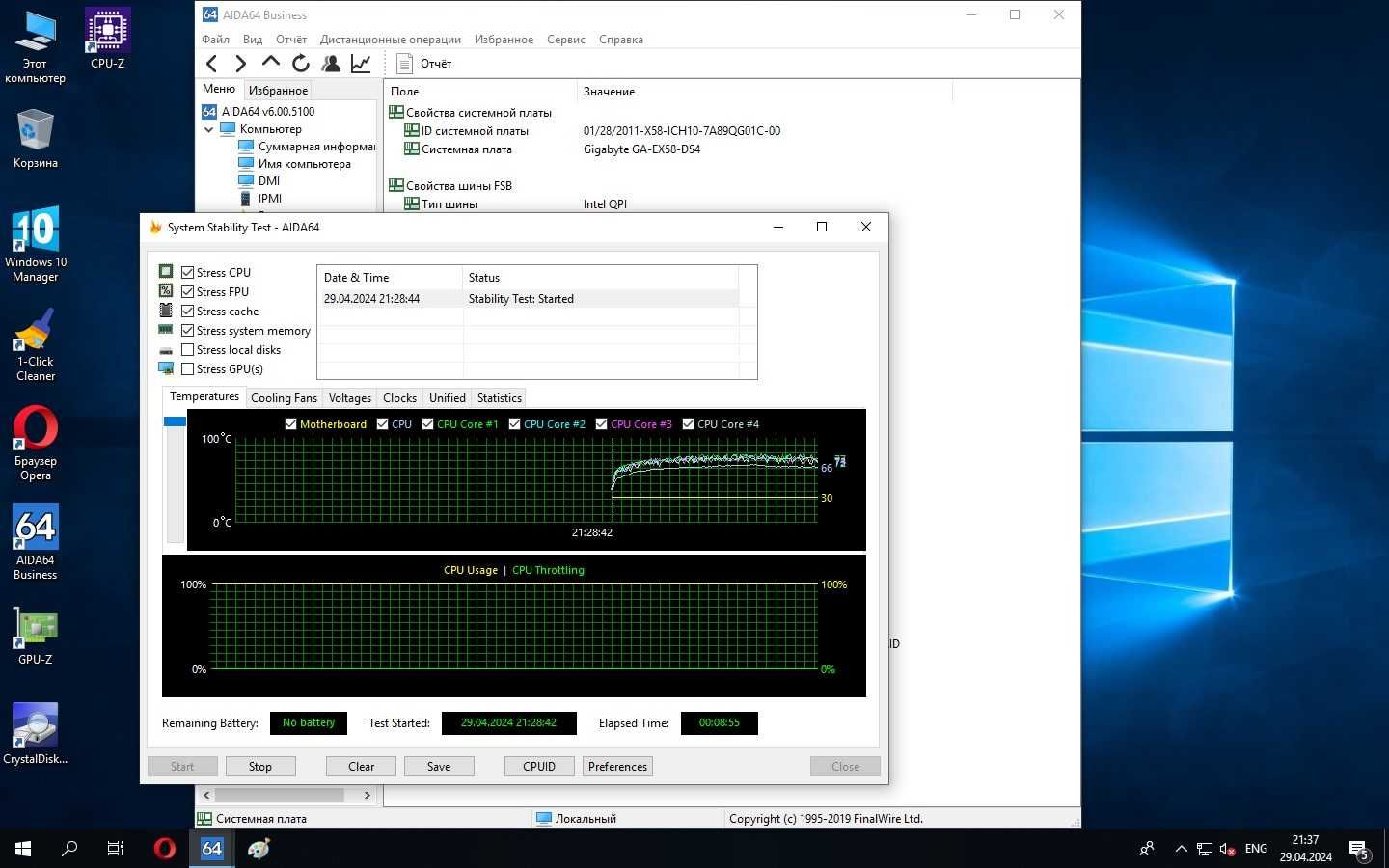Launch GPU-Z desktop shortcut
Screen dimensions: 1389x868
coord(36,637)
